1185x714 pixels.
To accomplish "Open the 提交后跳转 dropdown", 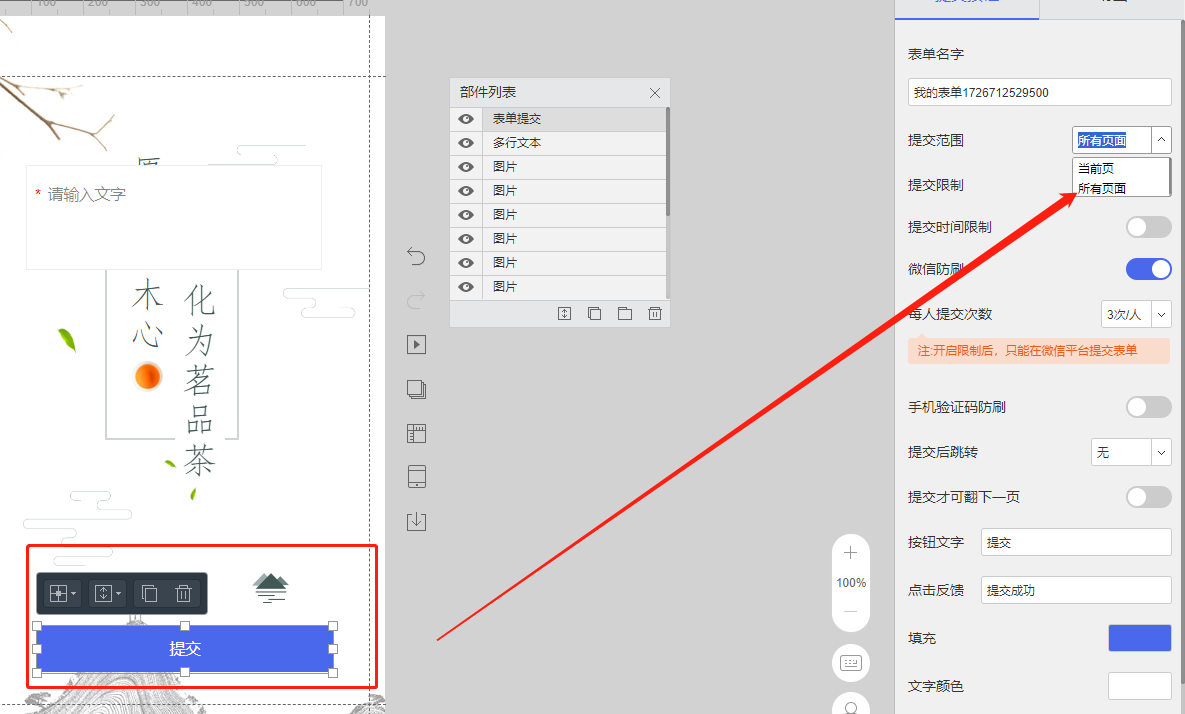I will 1131,453.
